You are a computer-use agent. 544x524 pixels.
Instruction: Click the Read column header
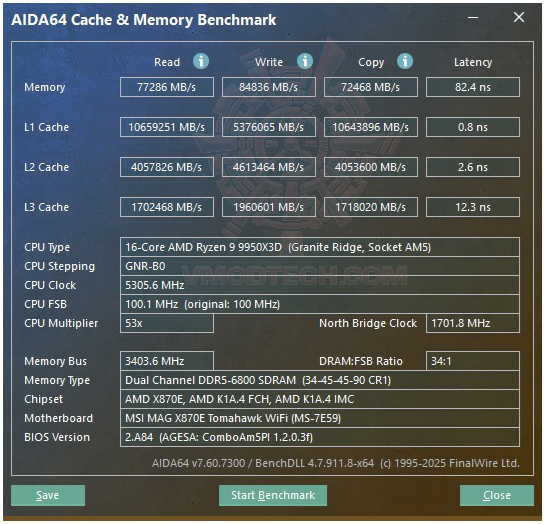(x=167, y=62)
